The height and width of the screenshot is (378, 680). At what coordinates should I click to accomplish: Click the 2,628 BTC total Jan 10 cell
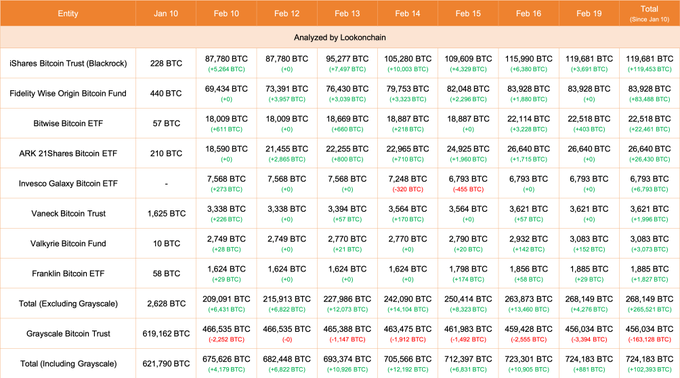[166, 303]
